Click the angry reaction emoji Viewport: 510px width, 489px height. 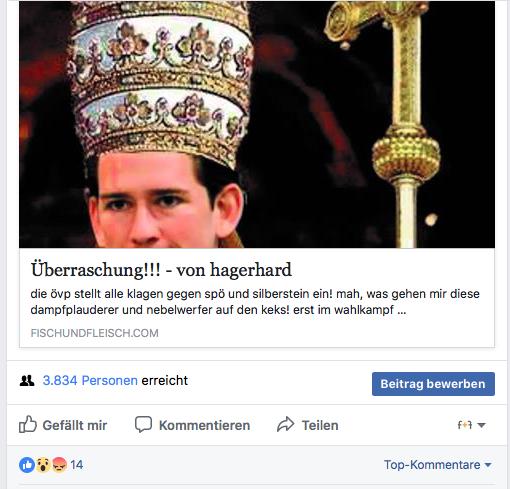(x=60, y=465)
